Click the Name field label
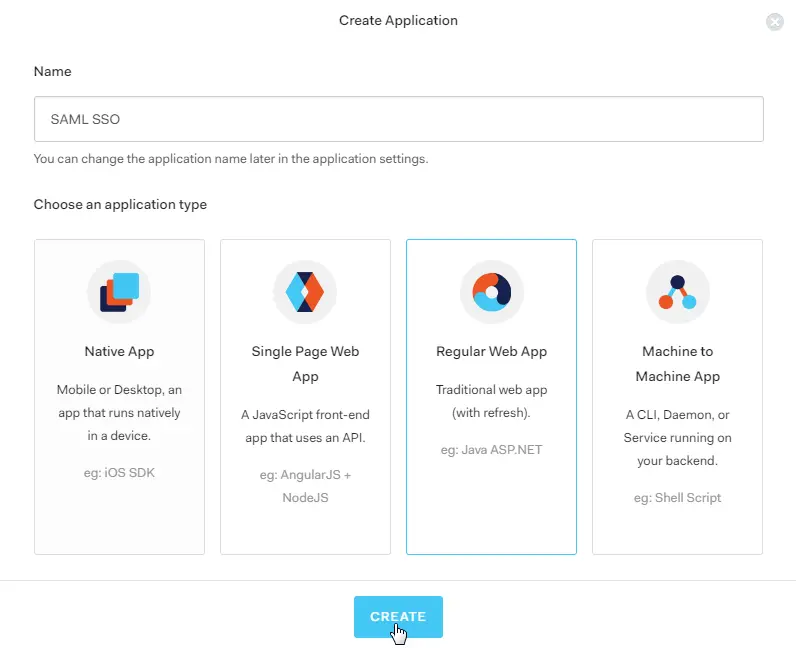 53,72
